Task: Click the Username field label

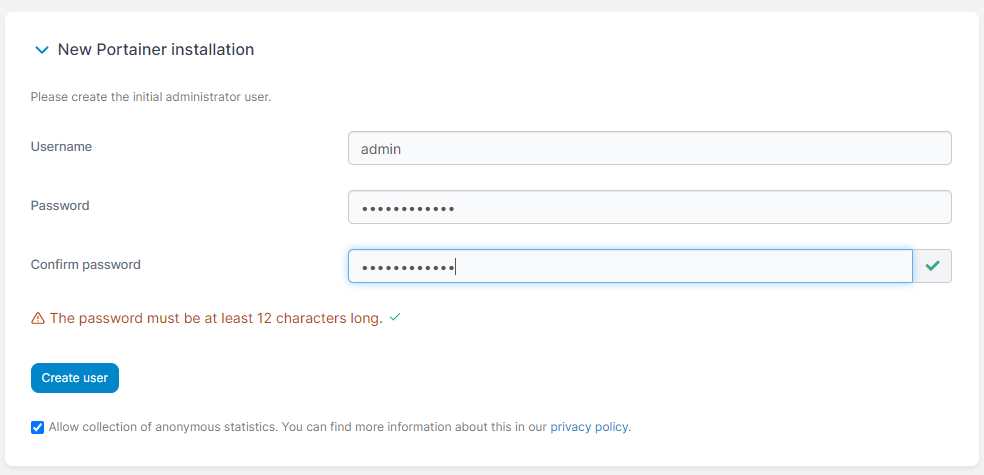Action: click(61, 147)
